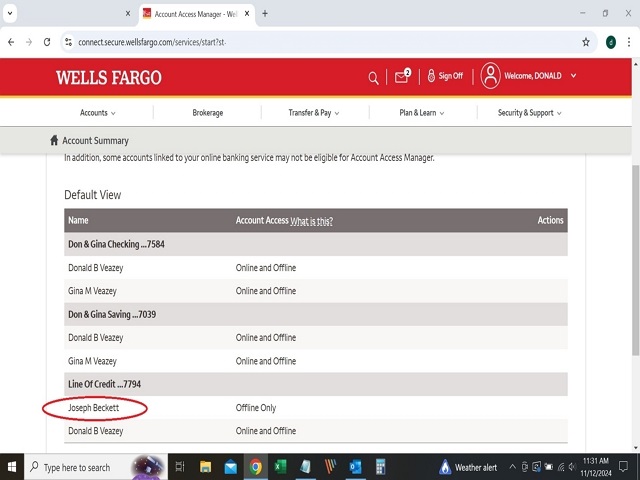Screen dimensions: 640x480
Task: Click 'Gina M Veazey' under Checking
Action: (x=92, y=291)
